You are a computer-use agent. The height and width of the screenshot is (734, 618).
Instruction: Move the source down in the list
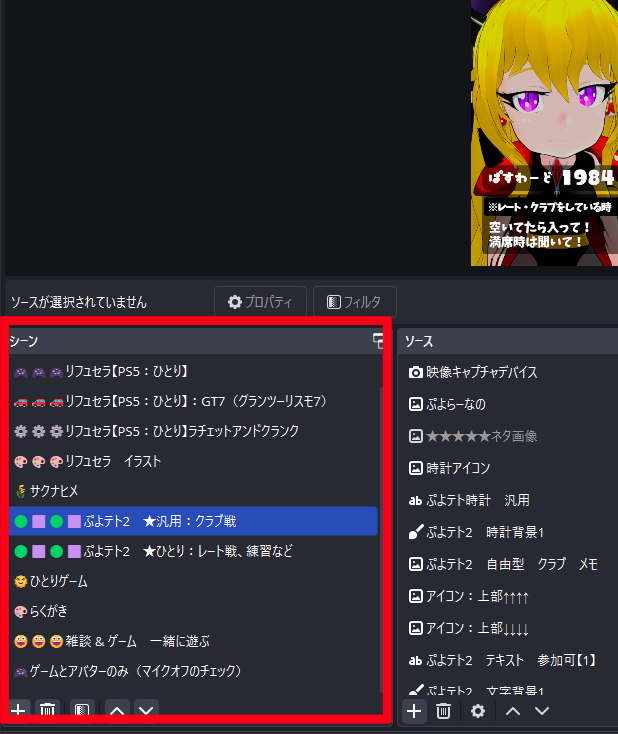[x=541, y=710]
